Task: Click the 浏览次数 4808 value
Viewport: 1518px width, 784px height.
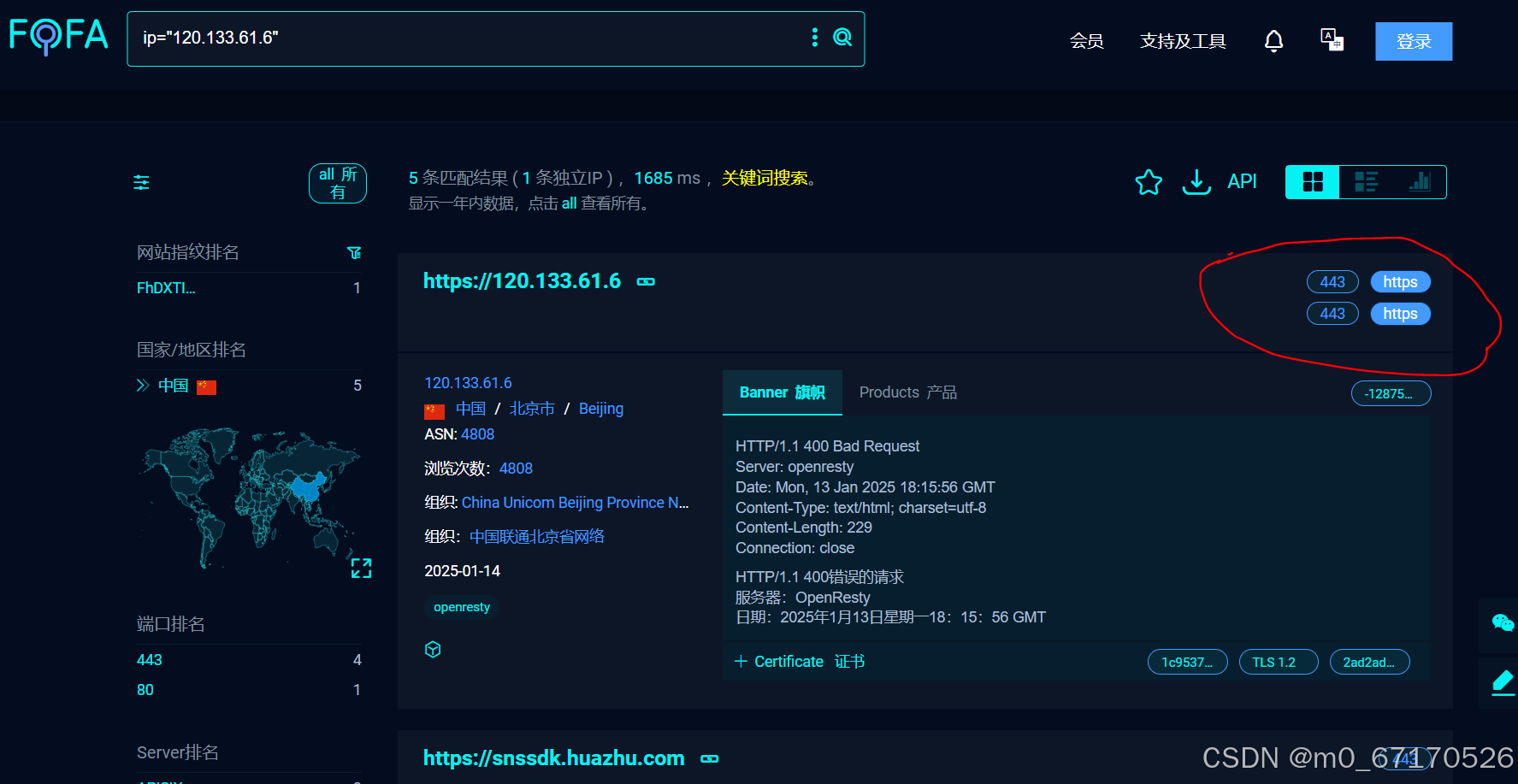Action: (x=516, y=469)
